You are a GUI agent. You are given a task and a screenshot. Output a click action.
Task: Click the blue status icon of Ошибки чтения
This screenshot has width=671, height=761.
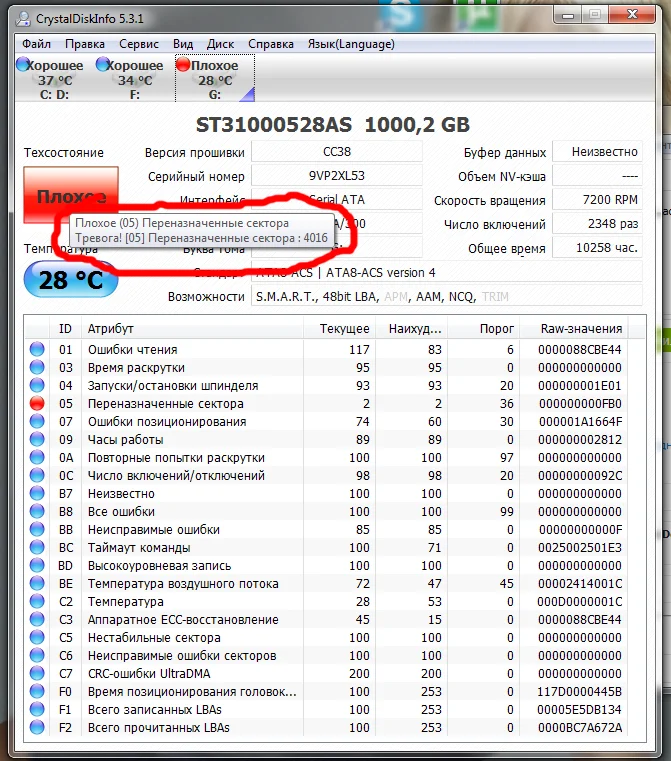pos(37,349)
